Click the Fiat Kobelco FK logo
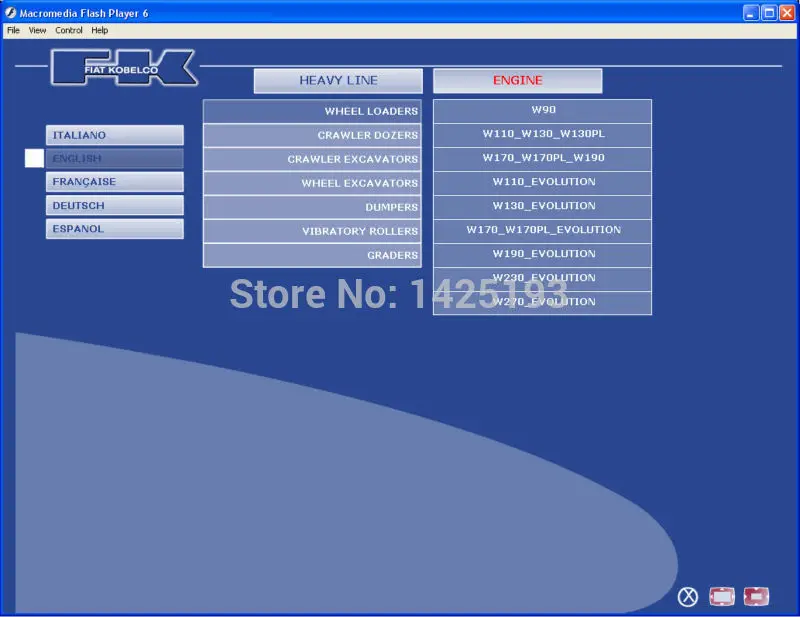Viewport: 800px width, 617px height. [x=124, y=67]
